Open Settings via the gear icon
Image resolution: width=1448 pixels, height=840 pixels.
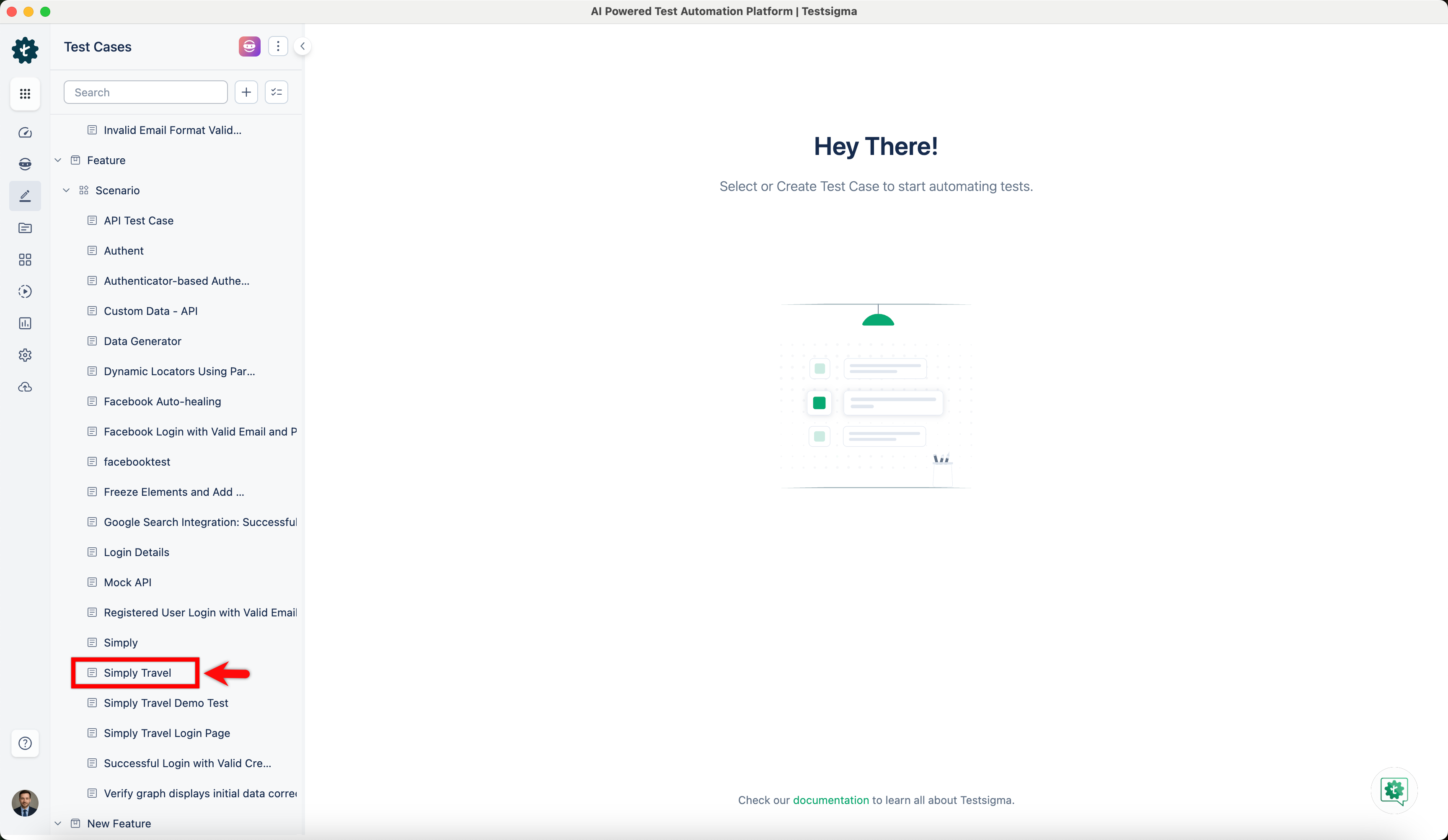pos(25,355)
